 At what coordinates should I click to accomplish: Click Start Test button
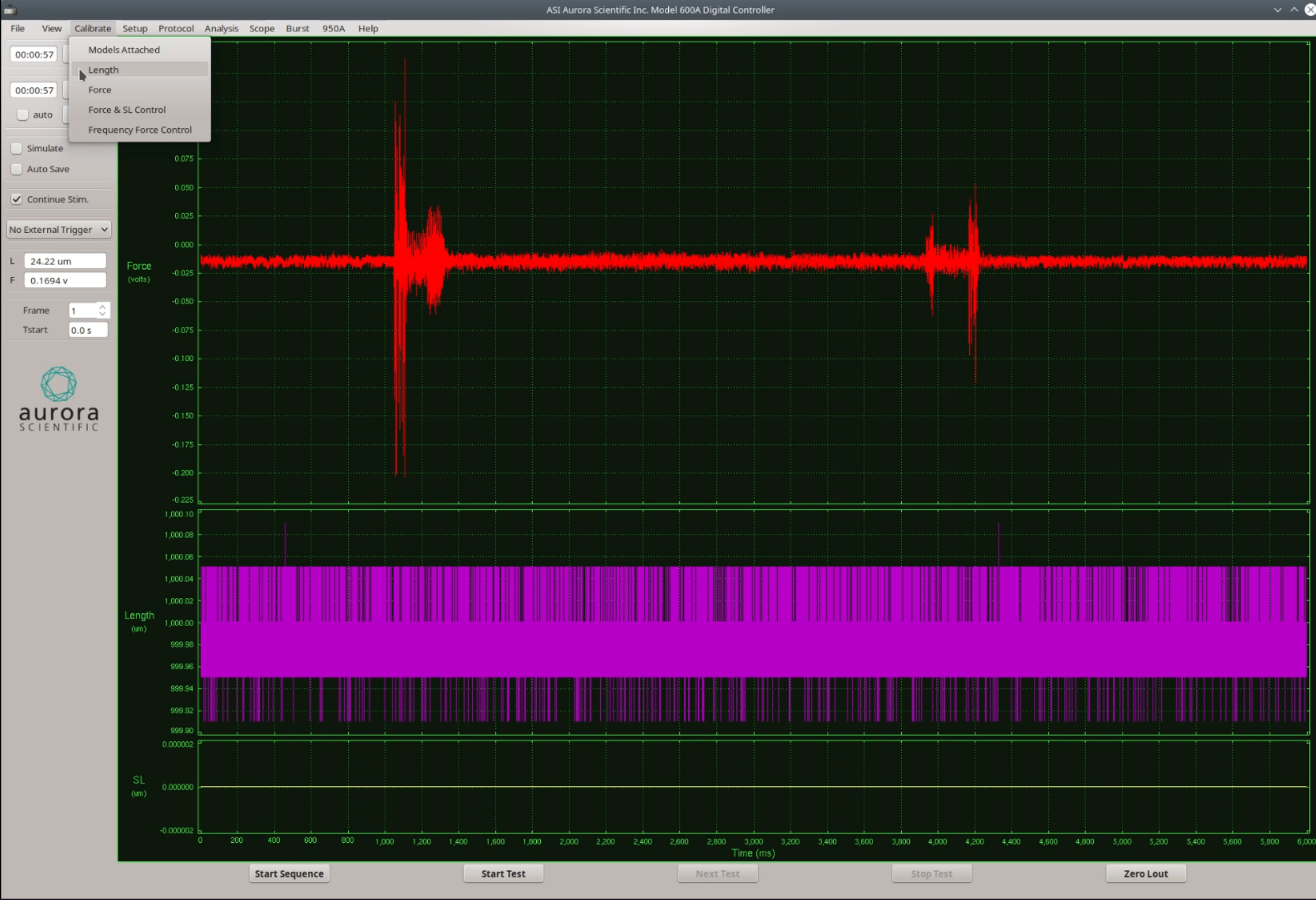pos(503,873)
